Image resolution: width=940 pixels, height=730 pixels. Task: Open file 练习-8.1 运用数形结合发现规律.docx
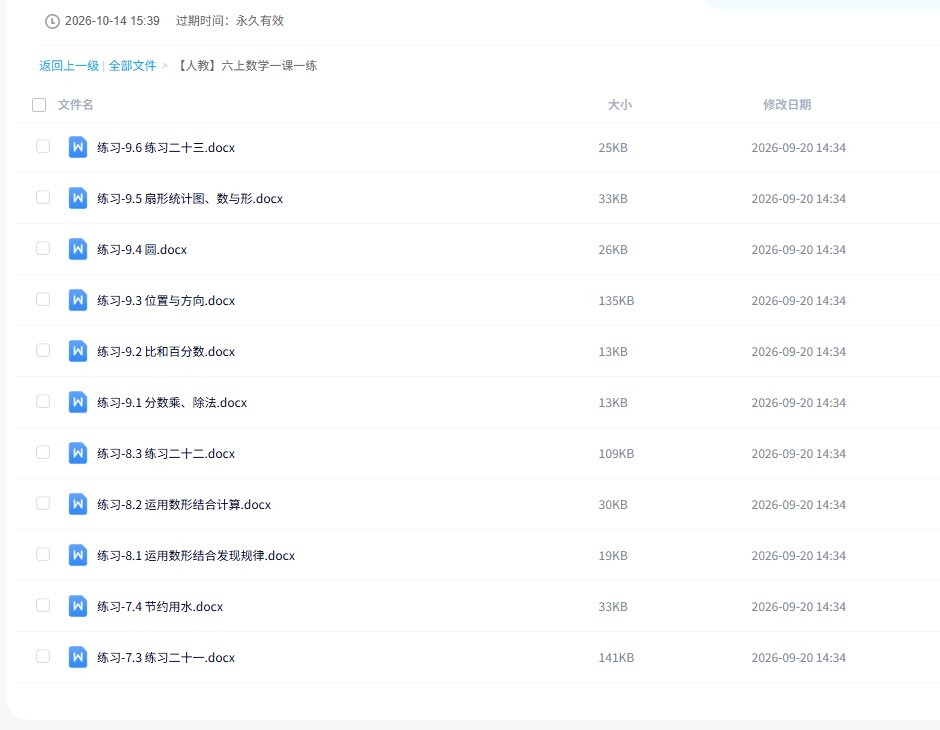pos(196,555)
